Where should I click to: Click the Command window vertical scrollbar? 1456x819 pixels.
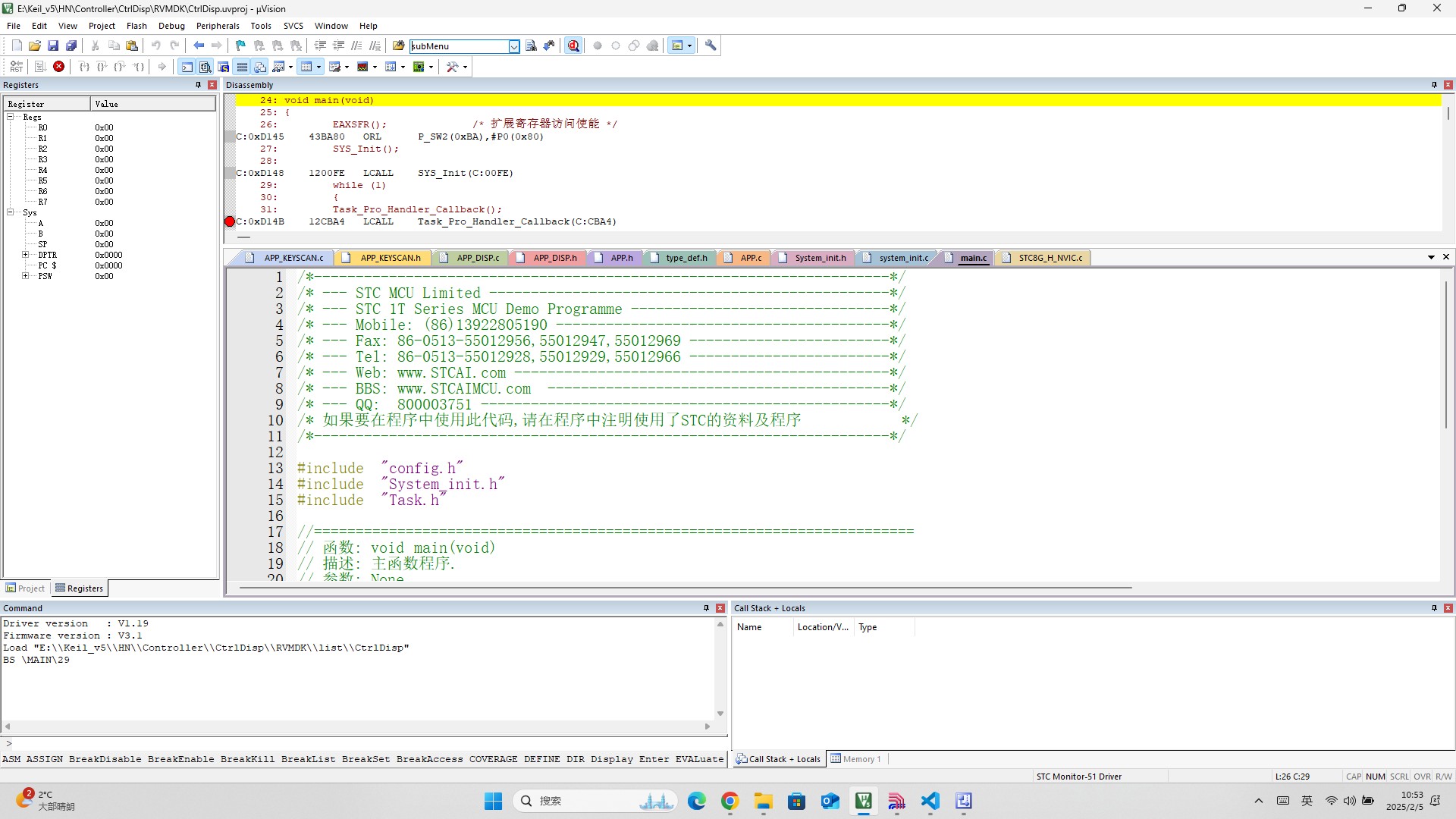720,668
